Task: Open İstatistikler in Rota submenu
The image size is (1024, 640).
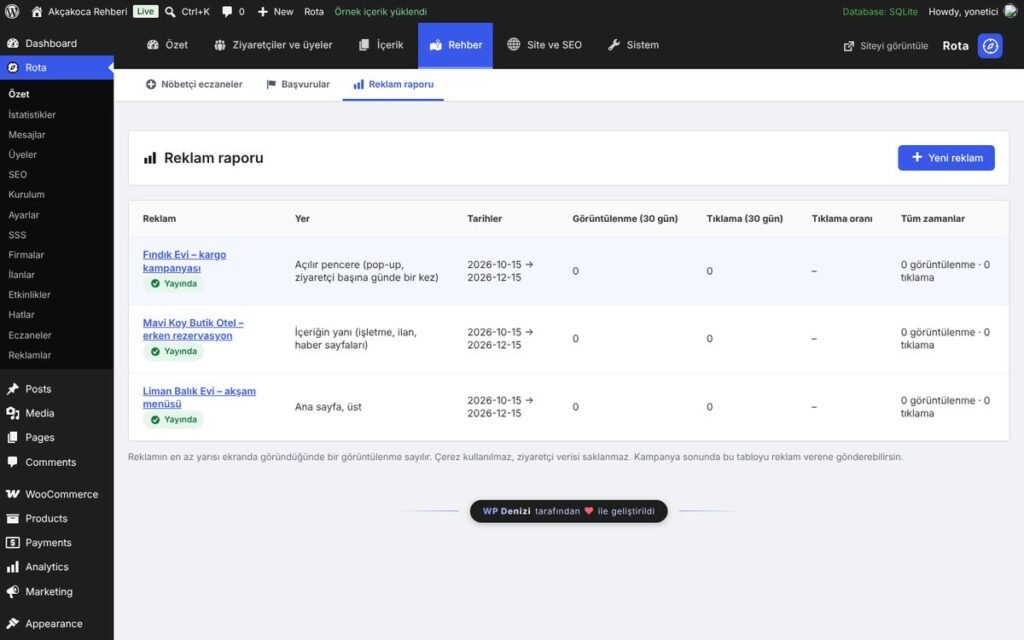Action: pyautogui.click(x=32, y=114)
